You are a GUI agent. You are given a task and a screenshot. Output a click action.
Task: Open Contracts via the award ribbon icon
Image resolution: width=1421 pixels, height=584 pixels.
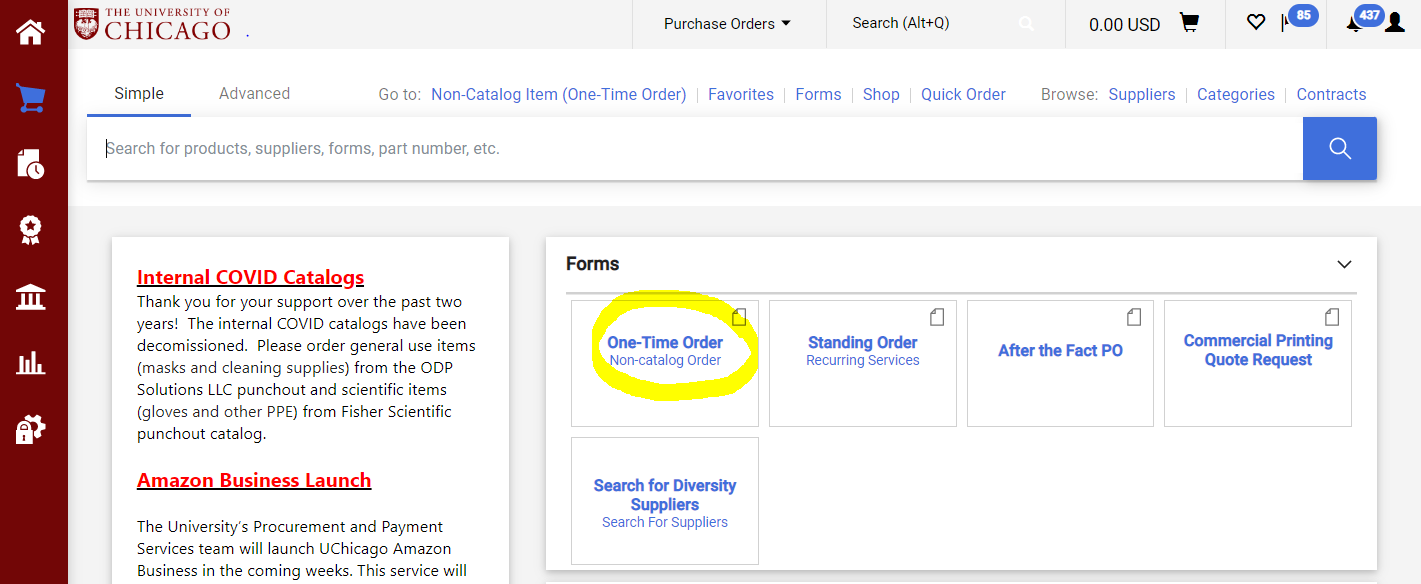(x=29, y=229)
